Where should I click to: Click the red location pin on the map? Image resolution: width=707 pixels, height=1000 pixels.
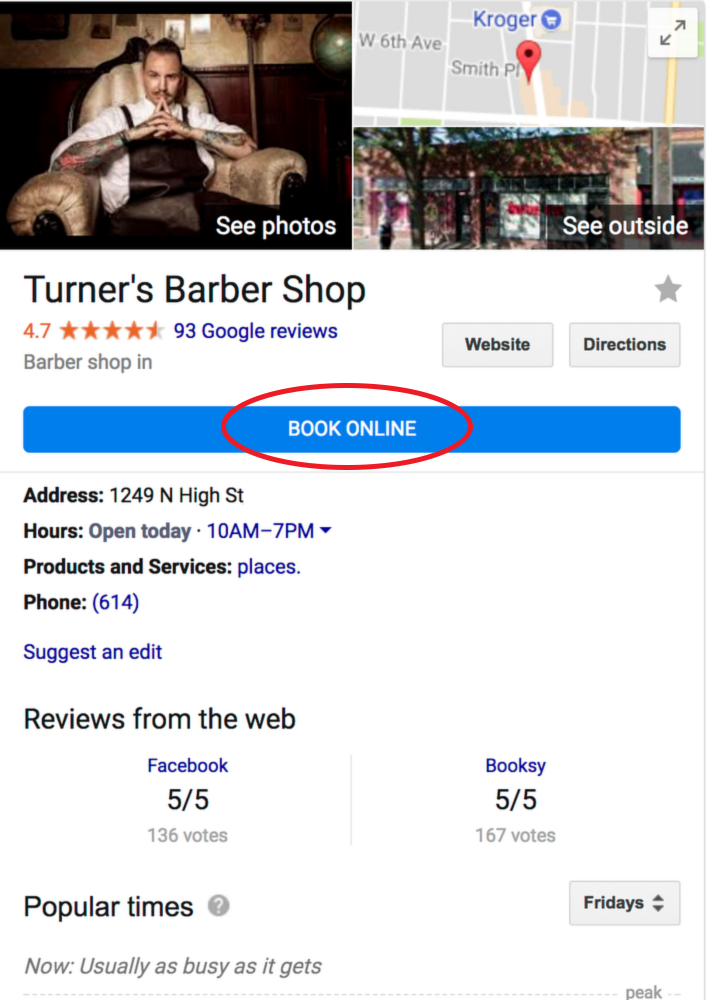pyautogui.click(x=528, y=61)
